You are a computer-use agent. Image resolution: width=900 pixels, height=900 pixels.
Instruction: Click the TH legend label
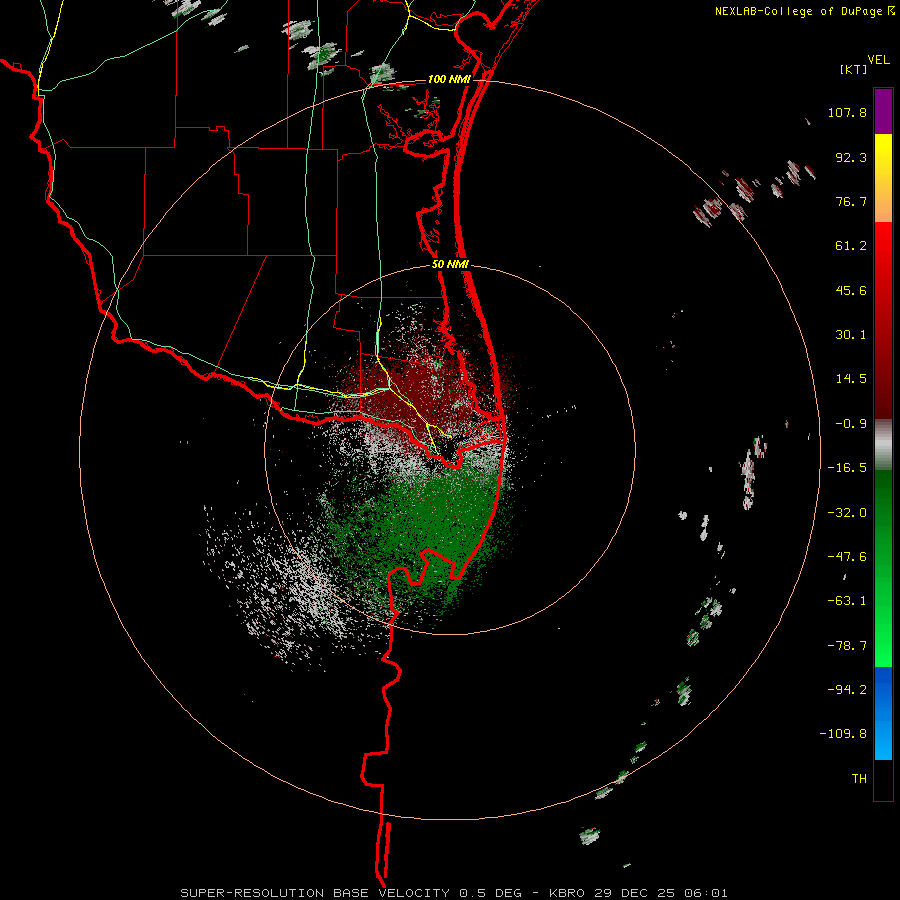859,779
